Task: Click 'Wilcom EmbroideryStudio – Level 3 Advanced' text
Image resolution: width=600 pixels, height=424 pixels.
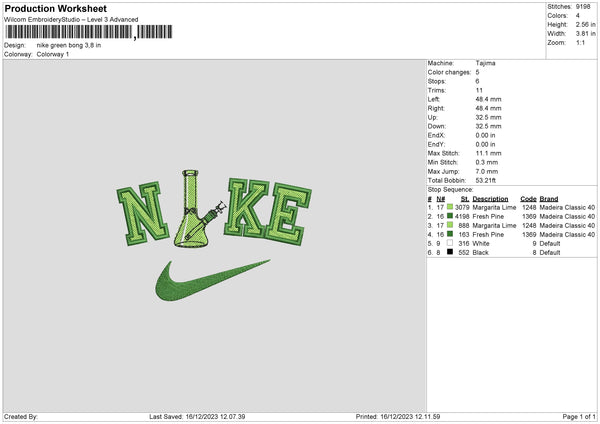Action: (71, 20)
